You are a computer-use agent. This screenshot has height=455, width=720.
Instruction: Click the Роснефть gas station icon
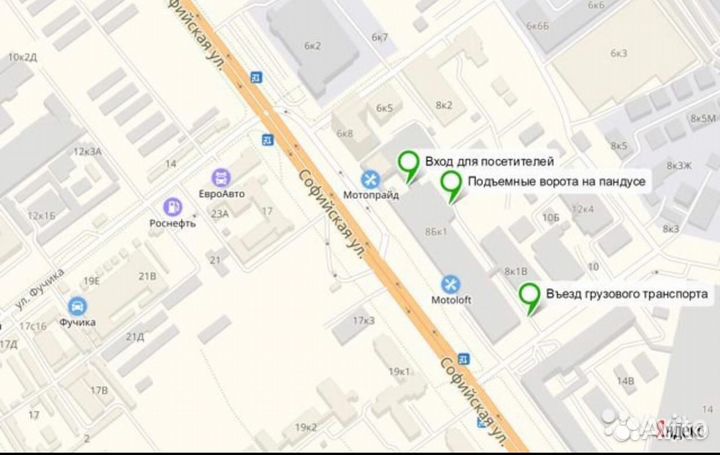[x=173, y=207]
